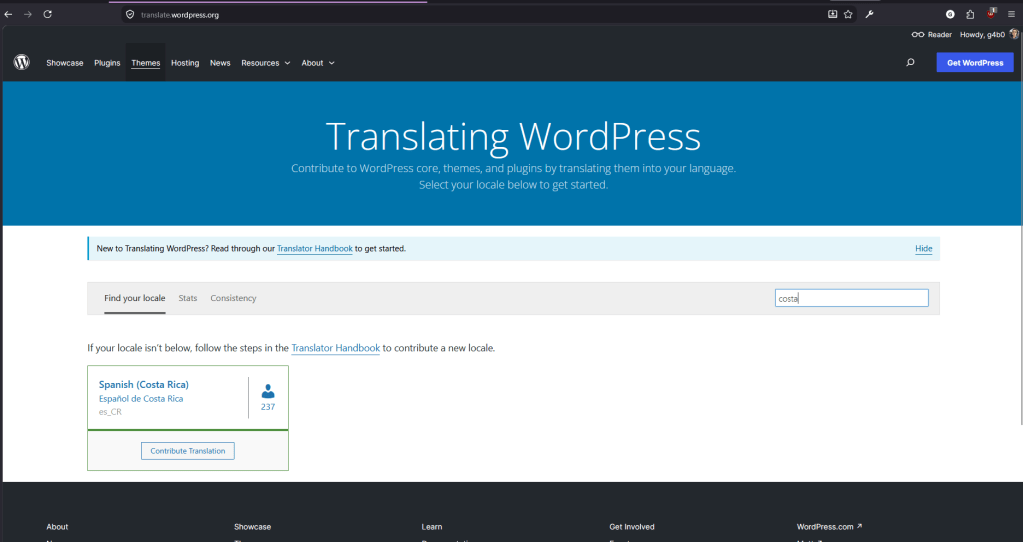Screen dimensions: 1023x542
Task: Open Plugins in the top navigation
Action: (x=107, y=63)
